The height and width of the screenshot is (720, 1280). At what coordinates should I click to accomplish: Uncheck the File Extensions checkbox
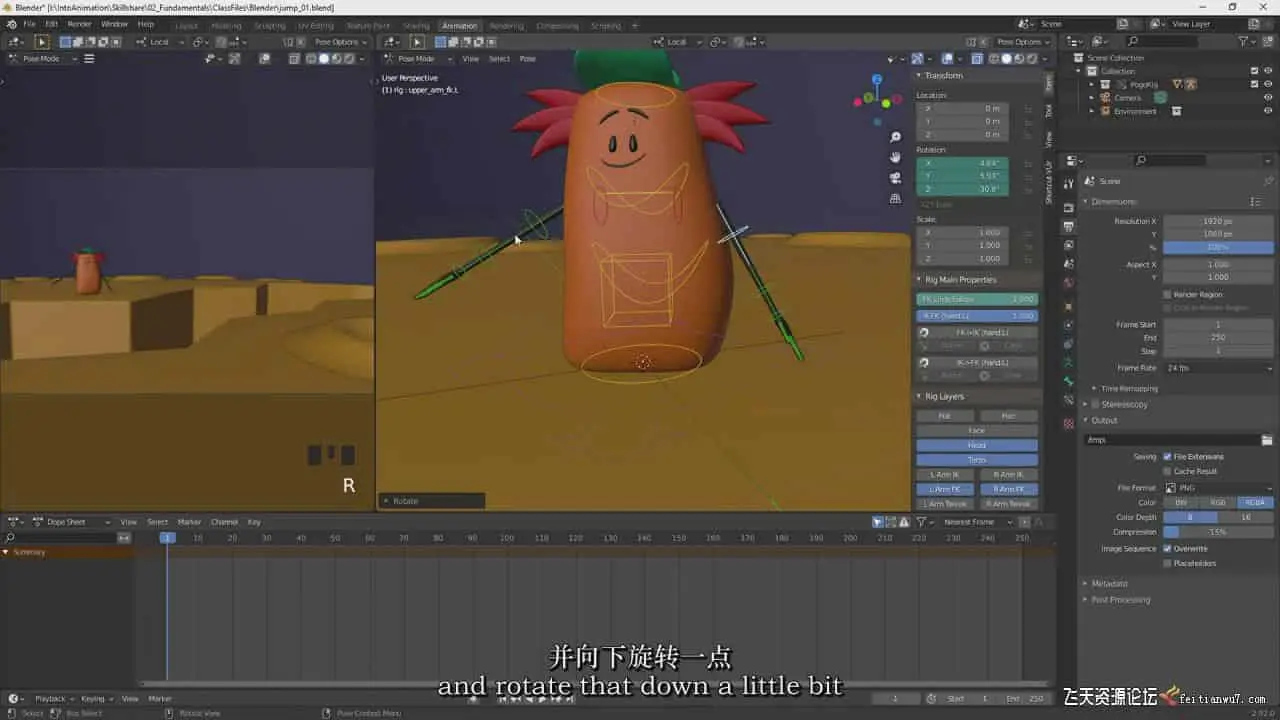tap(1167, 457)
